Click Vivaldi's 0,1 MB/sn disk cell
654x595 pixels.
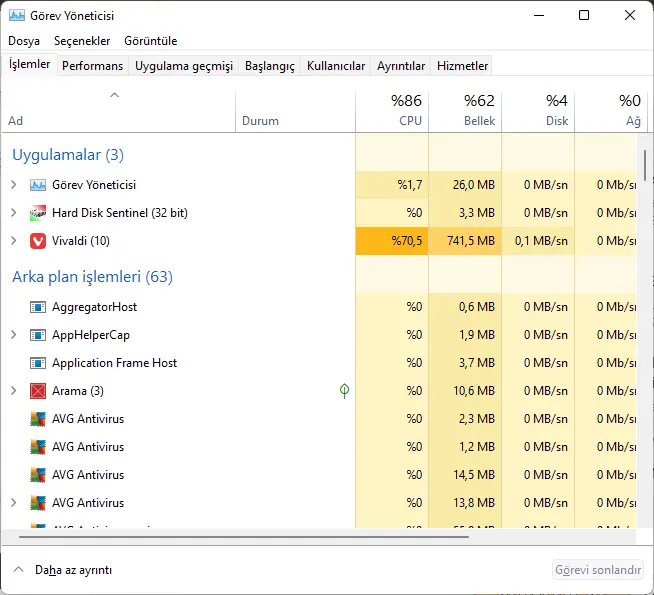(538, 241)
